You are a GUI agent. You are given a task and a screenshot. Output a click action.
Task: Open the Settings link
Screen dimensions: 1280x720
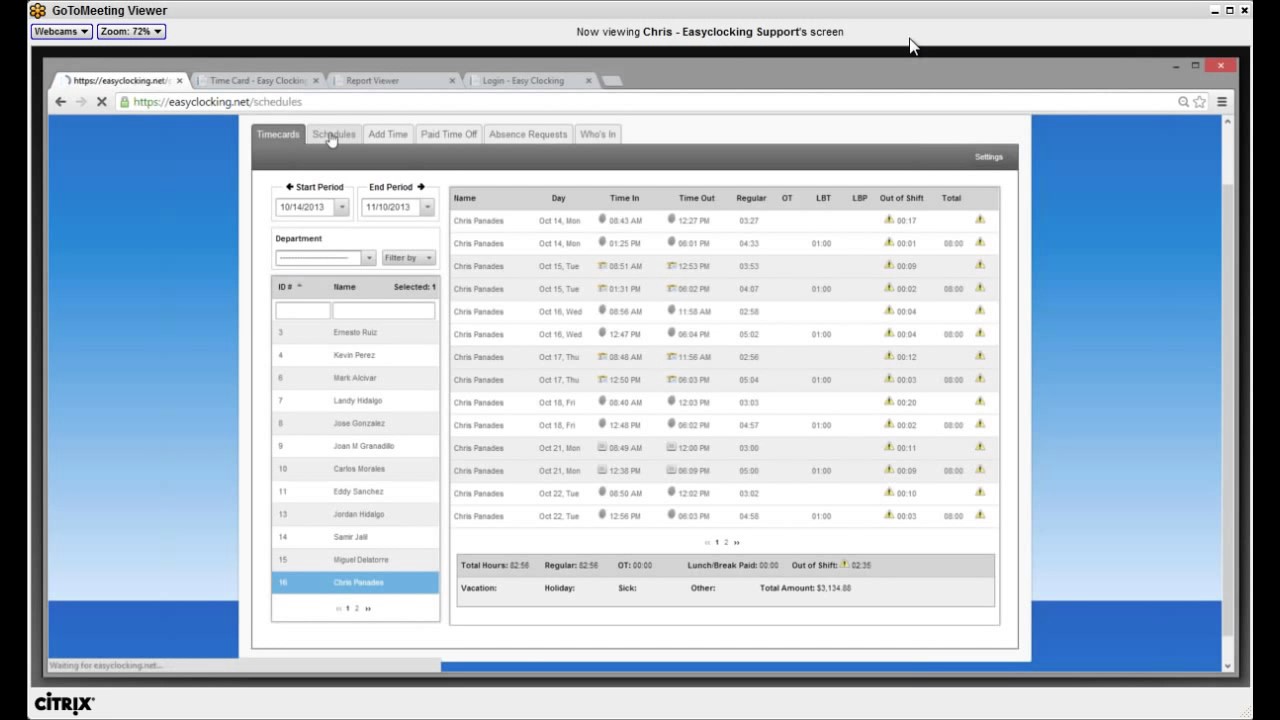(989, 157)
